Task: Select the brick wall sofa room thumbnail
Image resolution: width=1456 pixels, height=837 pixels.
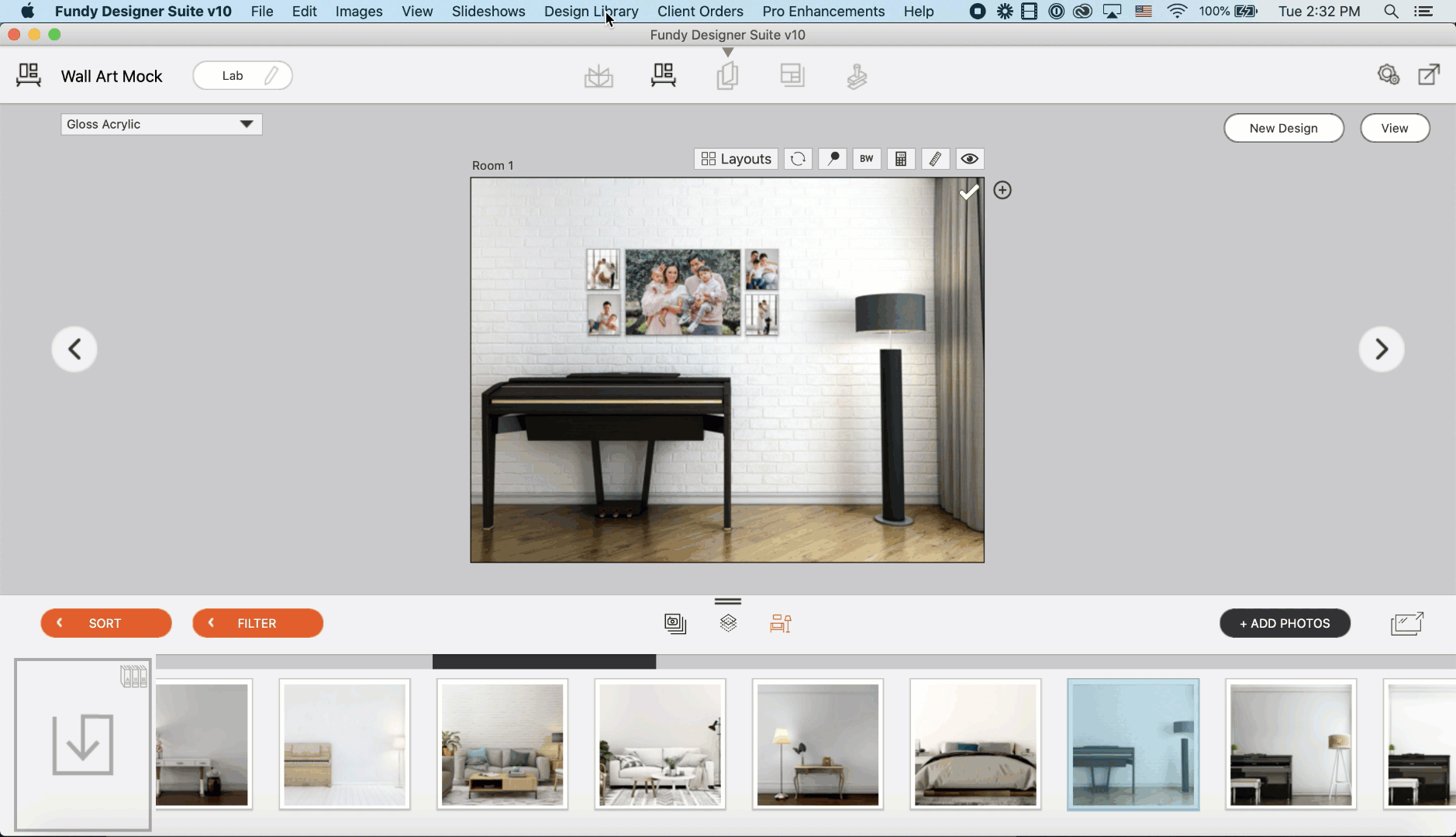Action: pos(502,745)
